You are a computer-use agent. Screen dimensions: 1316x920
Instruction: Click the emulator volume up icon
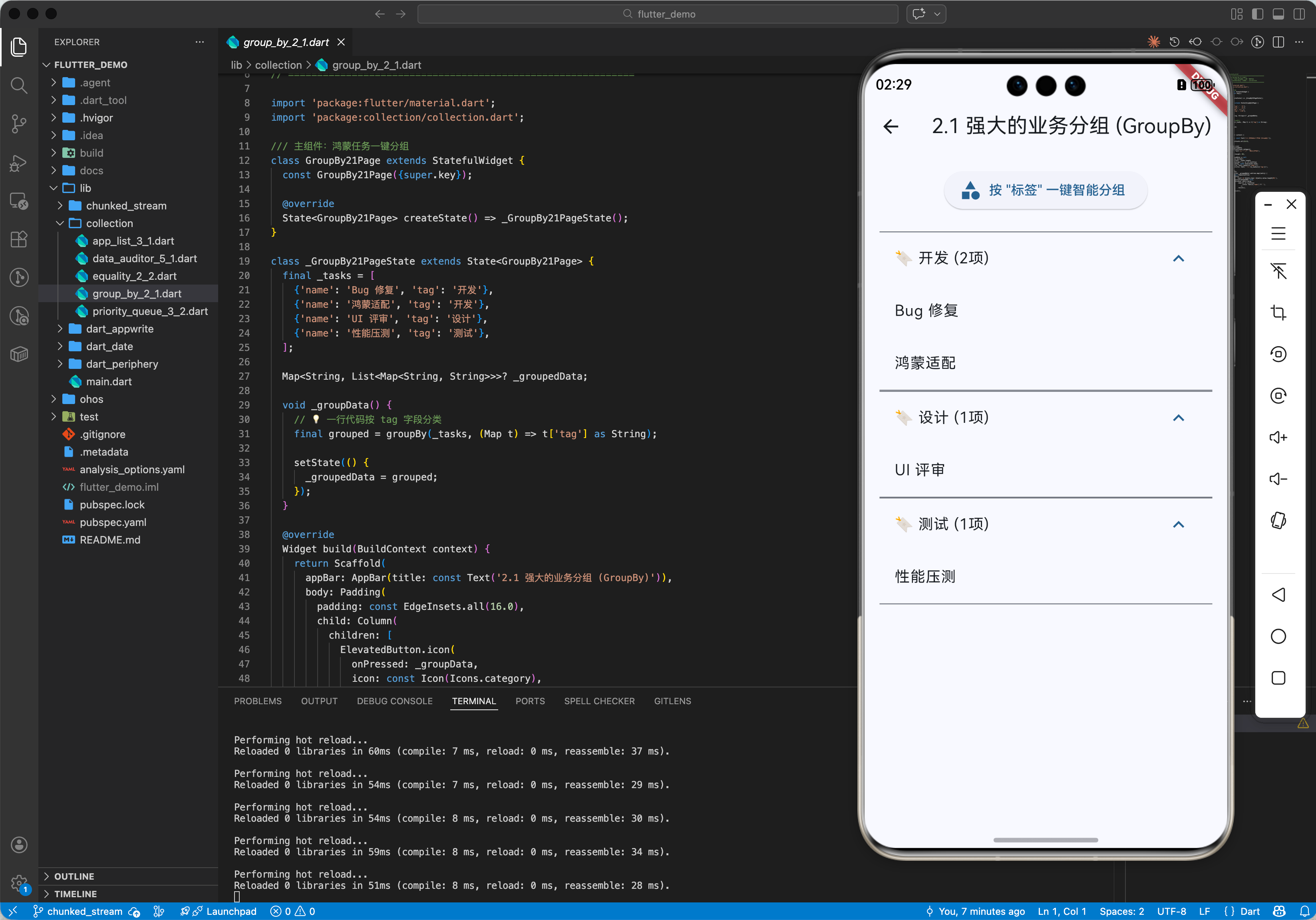coord(1278,437)
